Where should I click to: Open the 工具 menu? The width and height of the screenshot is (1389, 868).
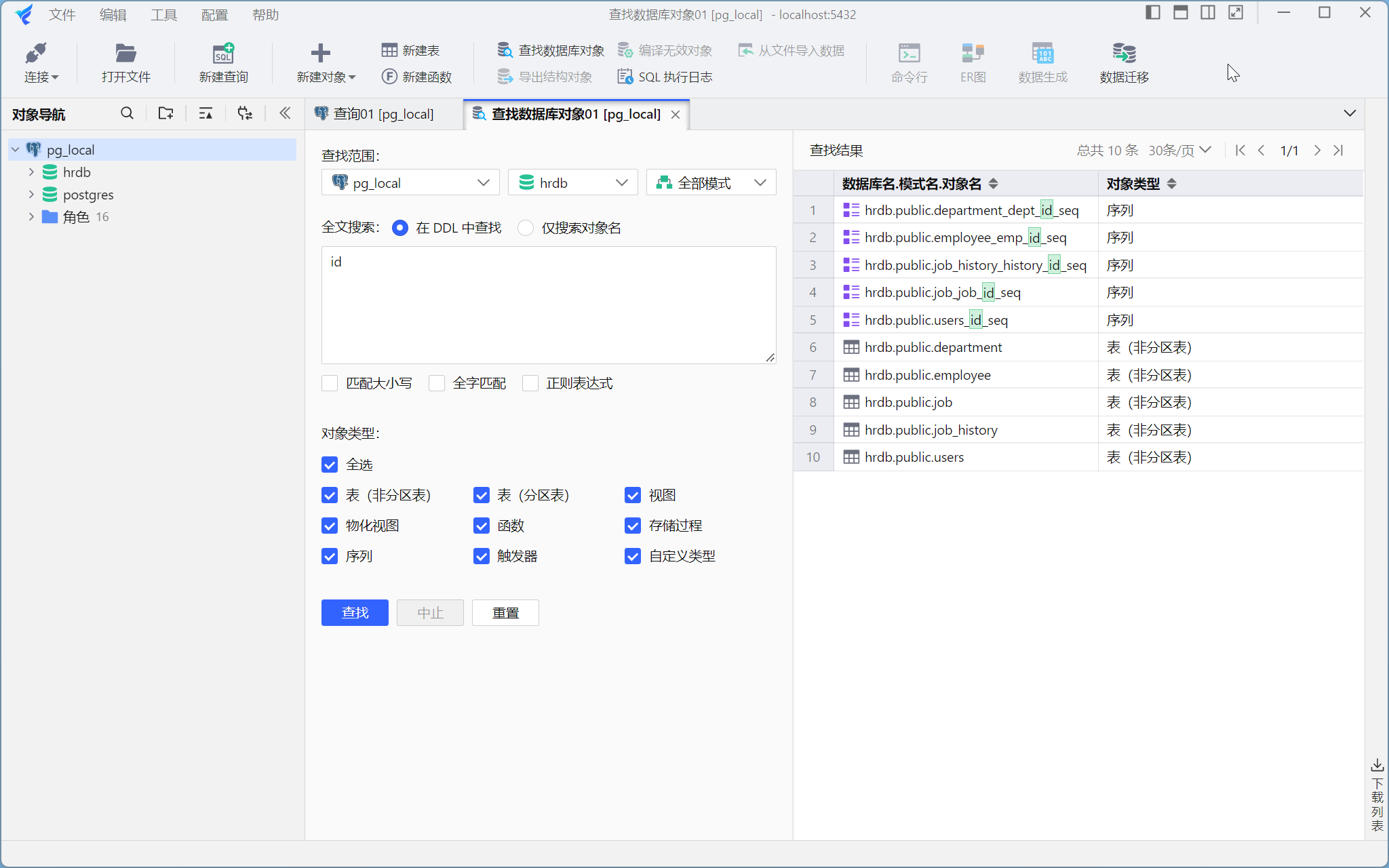pos(163,15)
